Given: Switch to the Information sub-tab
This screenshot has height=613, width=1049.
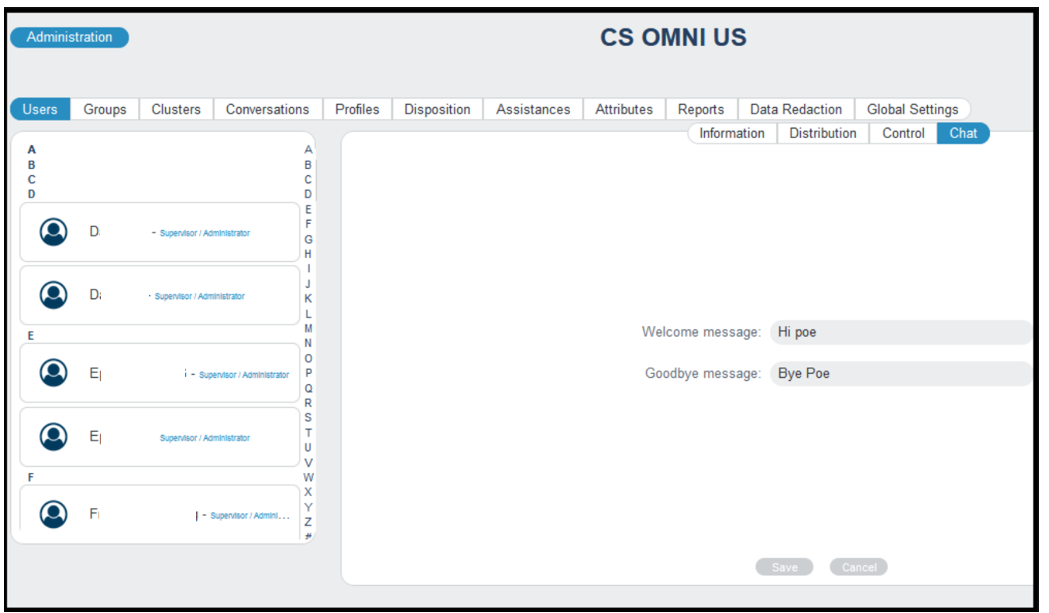Looking at the screenshot, I should (x=732, y=133).
